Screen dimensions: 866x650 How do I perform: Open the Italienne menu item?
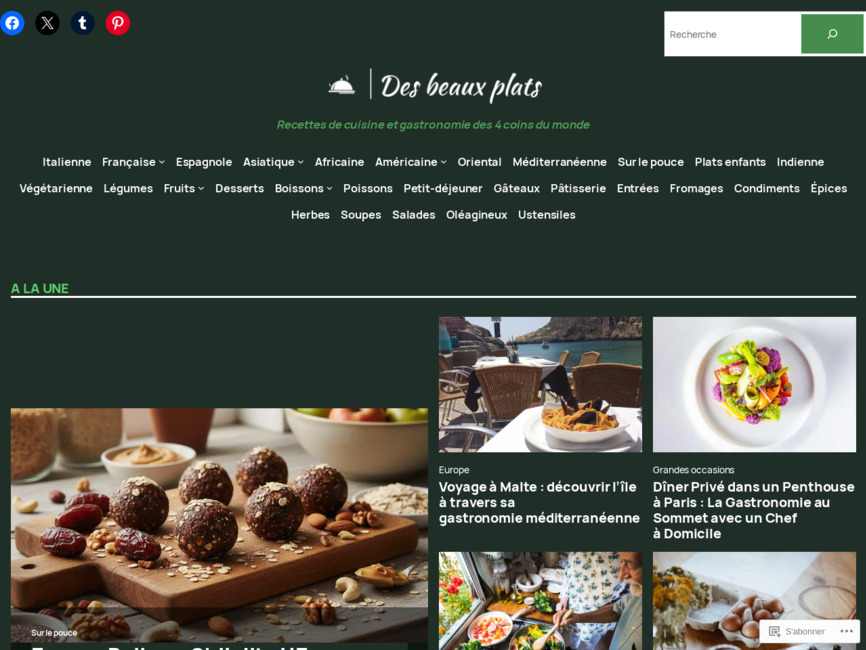coord(67,162)
